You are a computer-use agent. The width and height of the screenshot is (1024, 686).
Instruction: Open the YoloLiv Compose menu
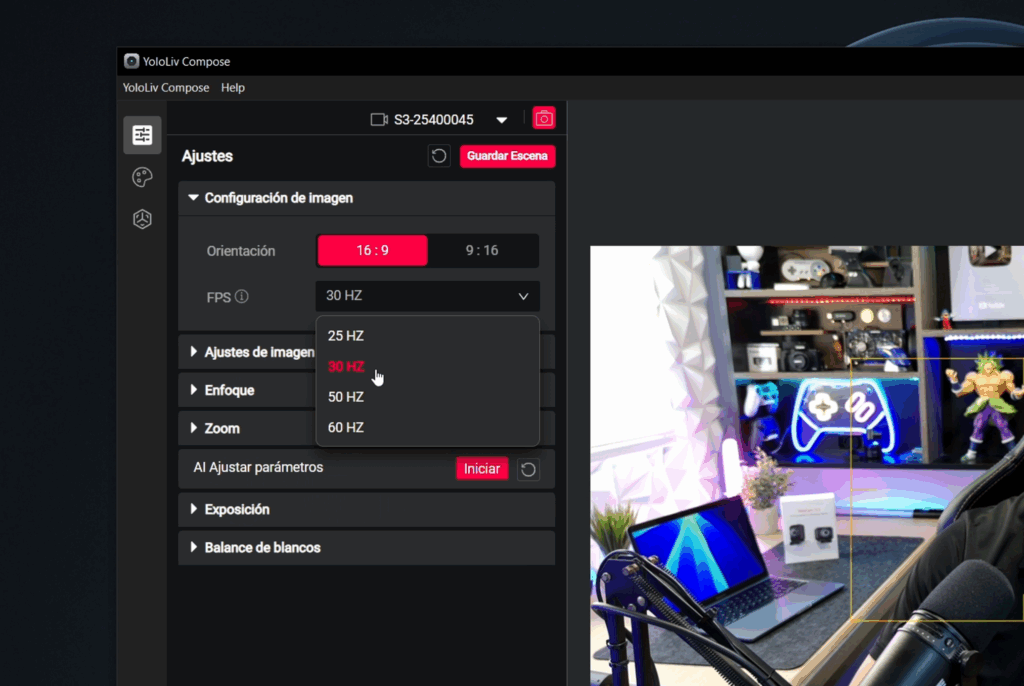166,88
